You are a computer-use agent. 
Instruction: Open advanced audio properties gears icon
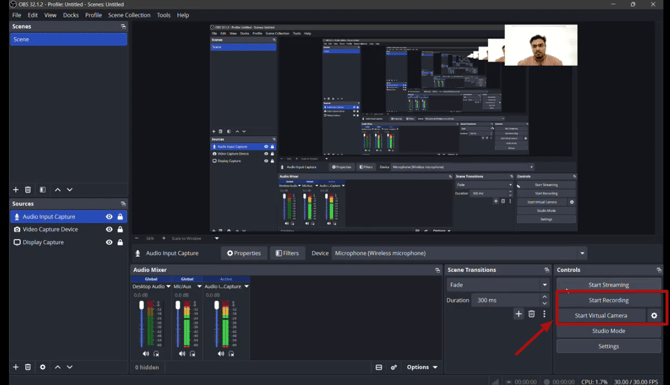point(394,367)
